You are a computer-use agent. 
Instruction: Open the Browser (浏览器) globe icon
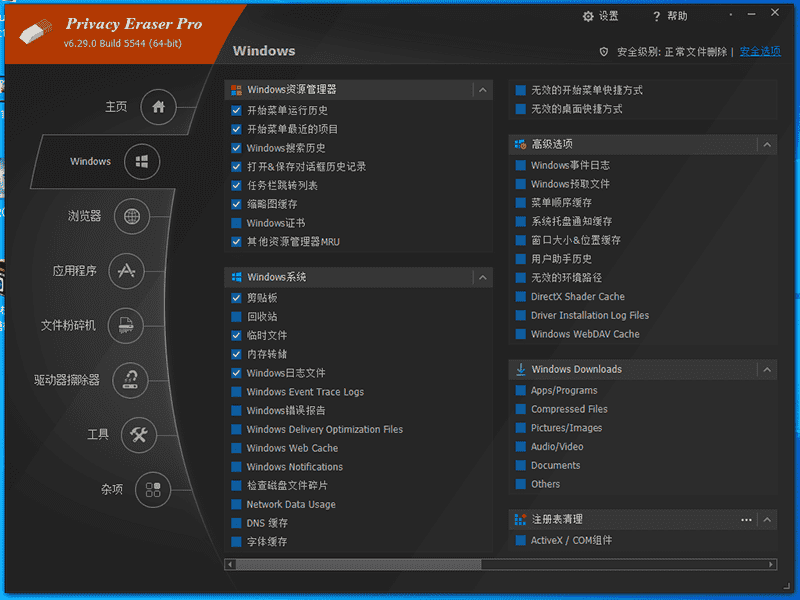pos(132,216)
